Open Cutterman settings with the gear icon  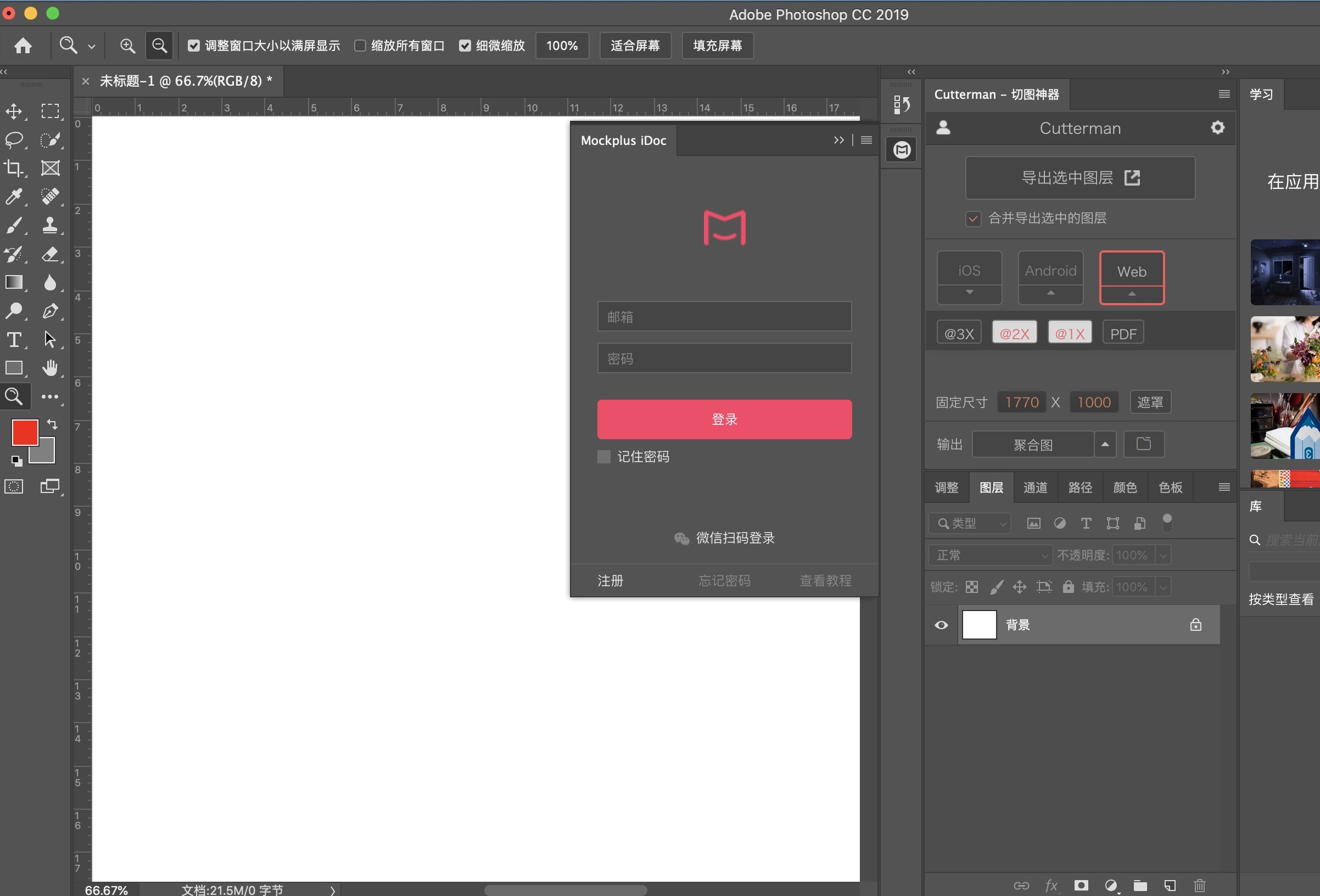point(1217,127)
